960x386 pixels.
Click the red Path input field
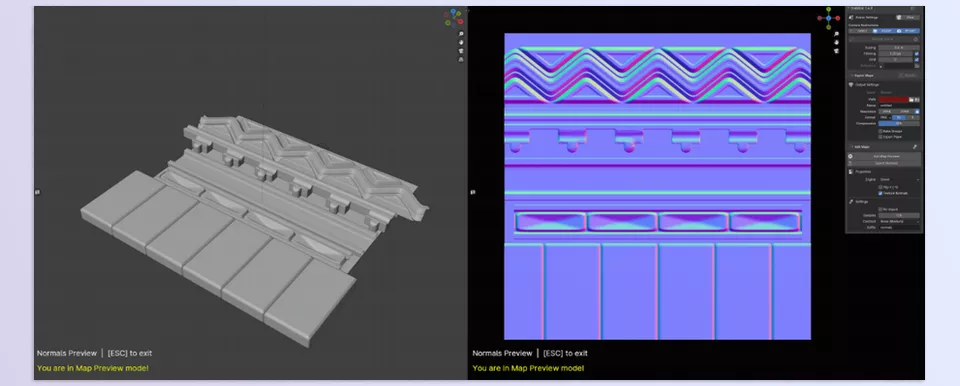click(893, 99)
